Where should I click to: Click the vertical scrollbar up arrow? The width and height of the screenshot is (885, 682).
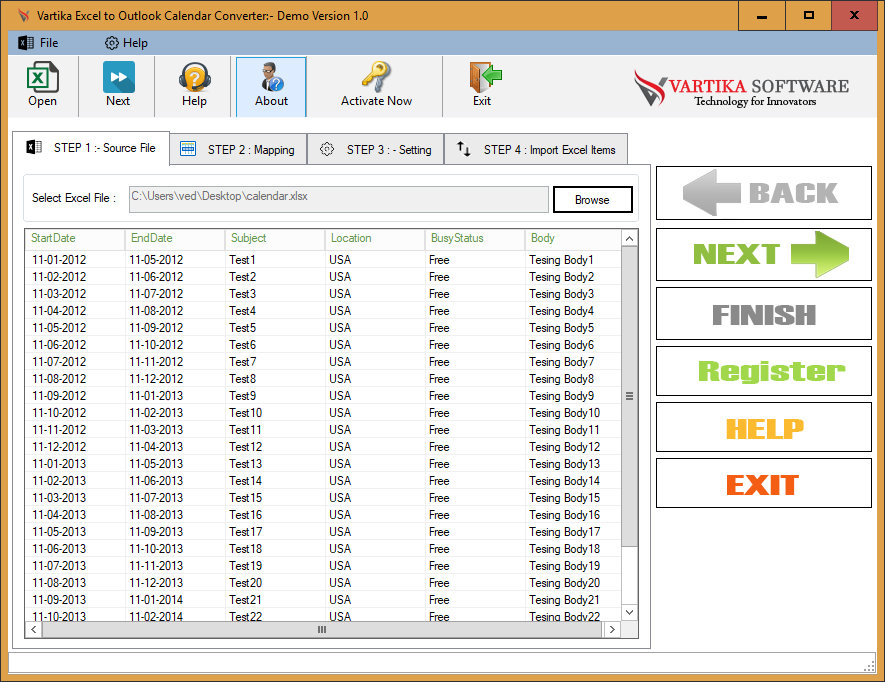click(629, 238)
